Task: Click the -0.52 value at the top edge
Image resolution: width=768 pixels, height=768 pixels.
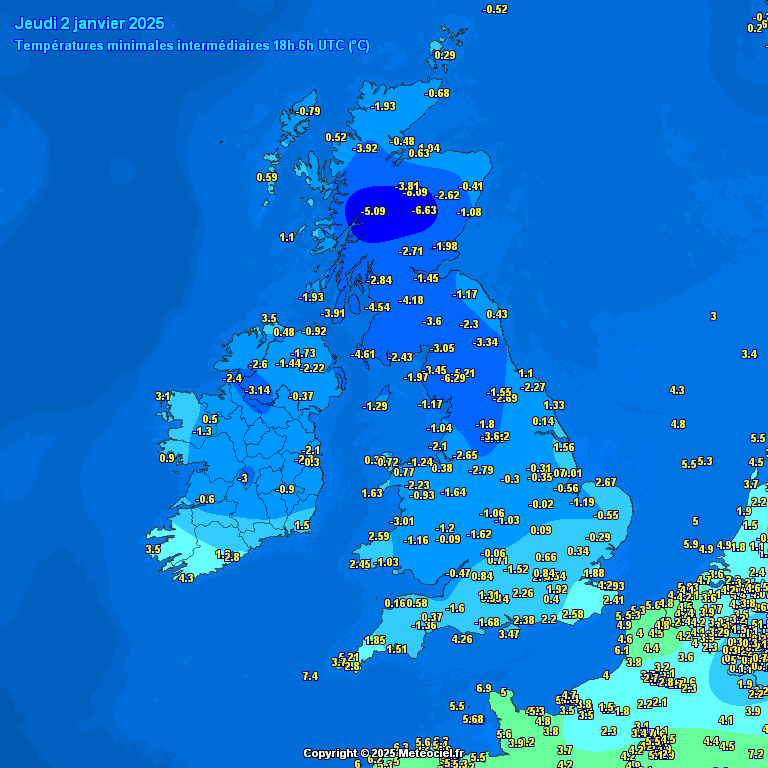Action: click(x=495, y=9)
